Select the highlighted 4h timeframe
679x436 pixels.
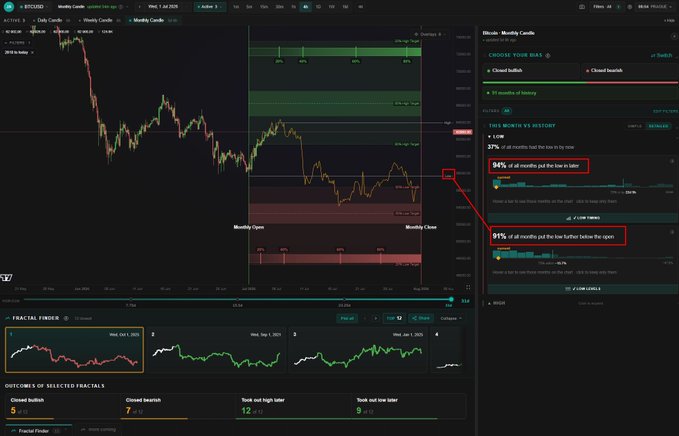pos(305,7)
